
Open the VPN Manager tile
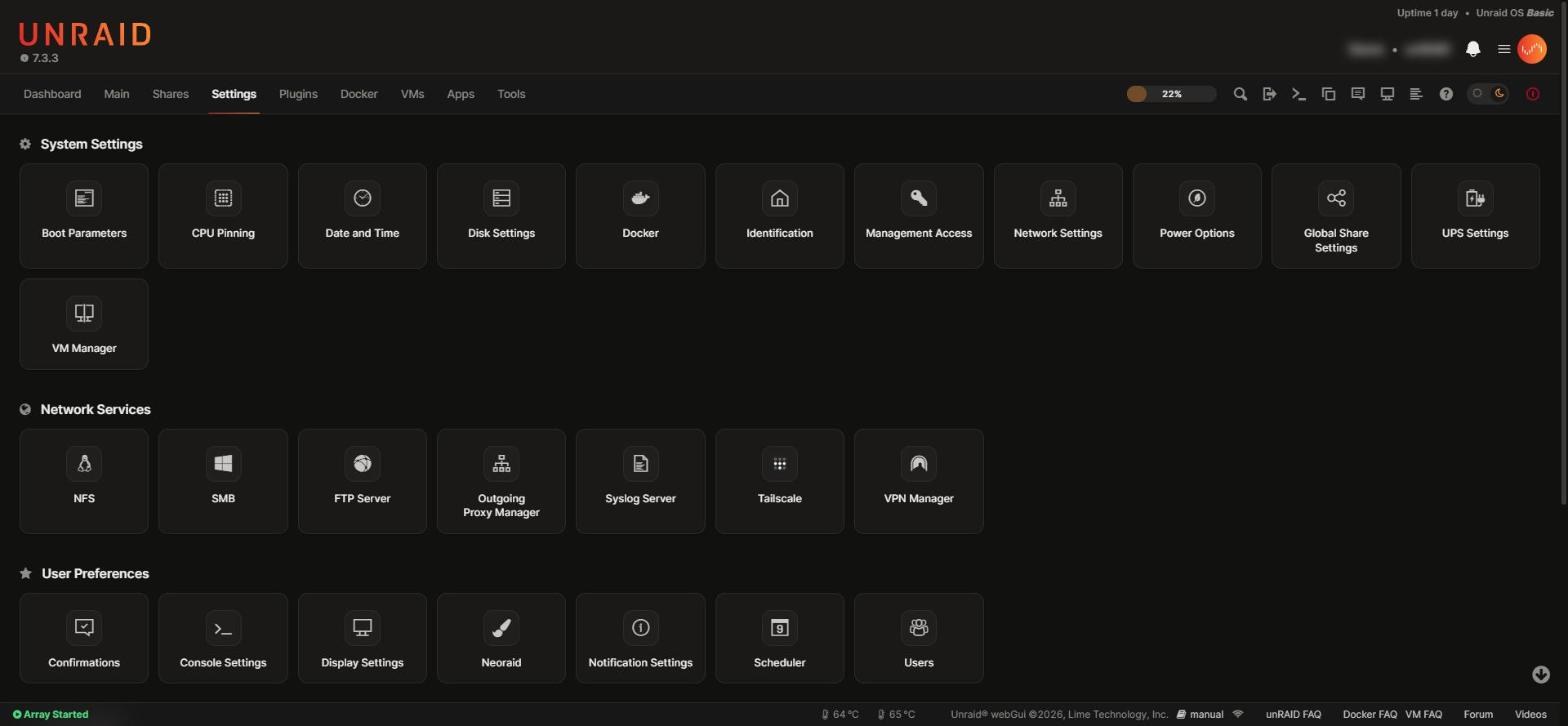click(x=919, y=481)
